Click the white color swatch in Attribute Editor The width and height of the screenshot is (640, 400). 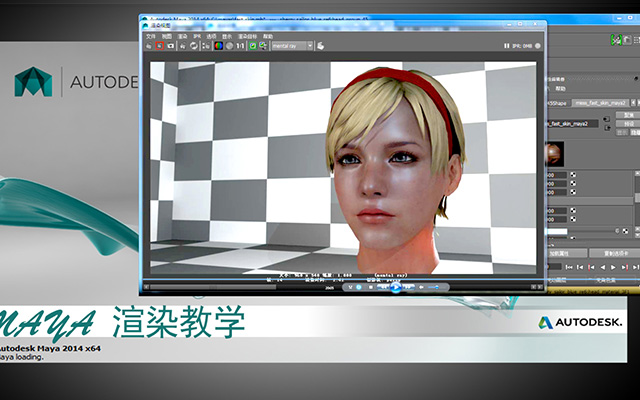[x=557, y=231]
